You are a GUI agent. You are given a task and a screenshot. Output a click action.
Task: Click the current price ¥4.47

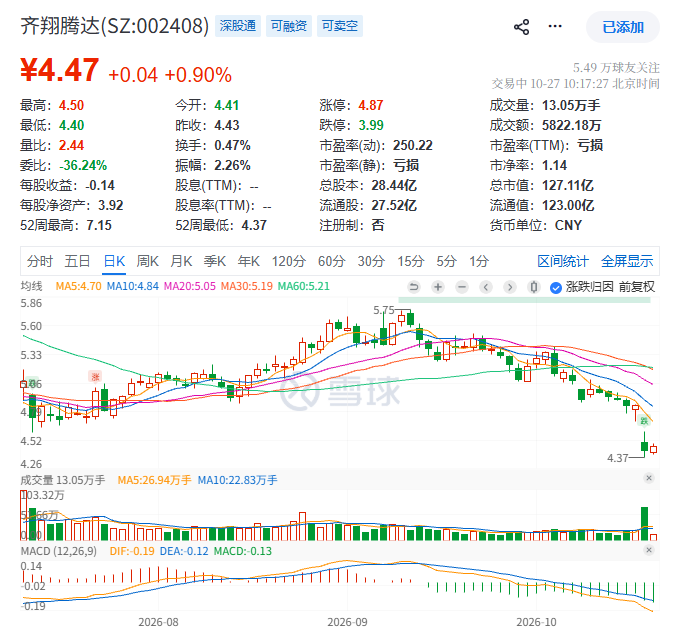[x=60, y=70]
